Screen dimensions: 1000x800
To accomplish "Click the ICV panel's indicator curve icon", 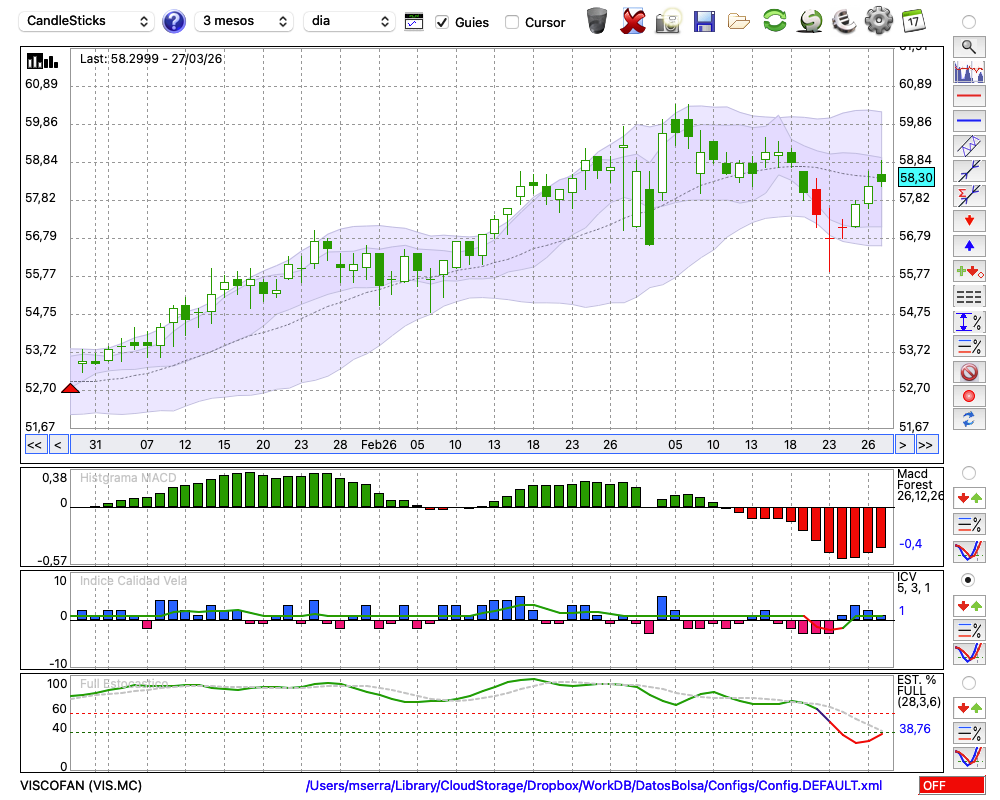I will click(969, 654).
